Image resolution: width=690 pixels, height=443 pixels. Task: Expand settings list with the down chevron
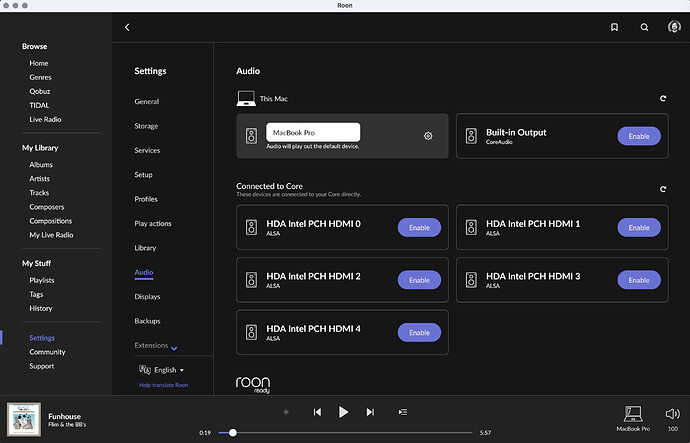174,348
